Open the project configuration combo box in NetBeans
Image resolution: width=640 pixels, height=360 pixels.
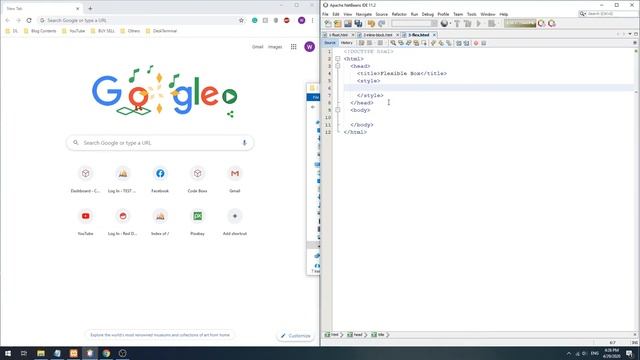point(414,24)
